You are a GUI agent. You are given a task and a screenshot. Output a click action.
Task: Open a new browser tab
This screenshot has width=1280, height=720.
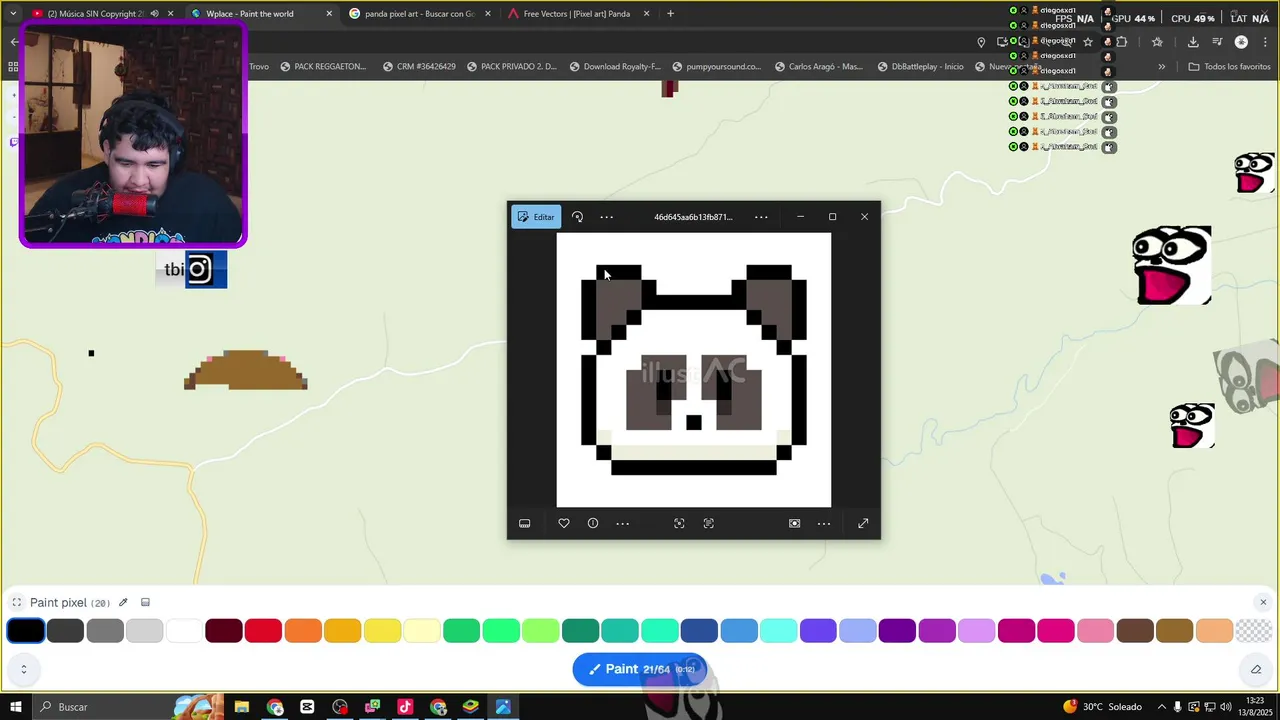670,14
